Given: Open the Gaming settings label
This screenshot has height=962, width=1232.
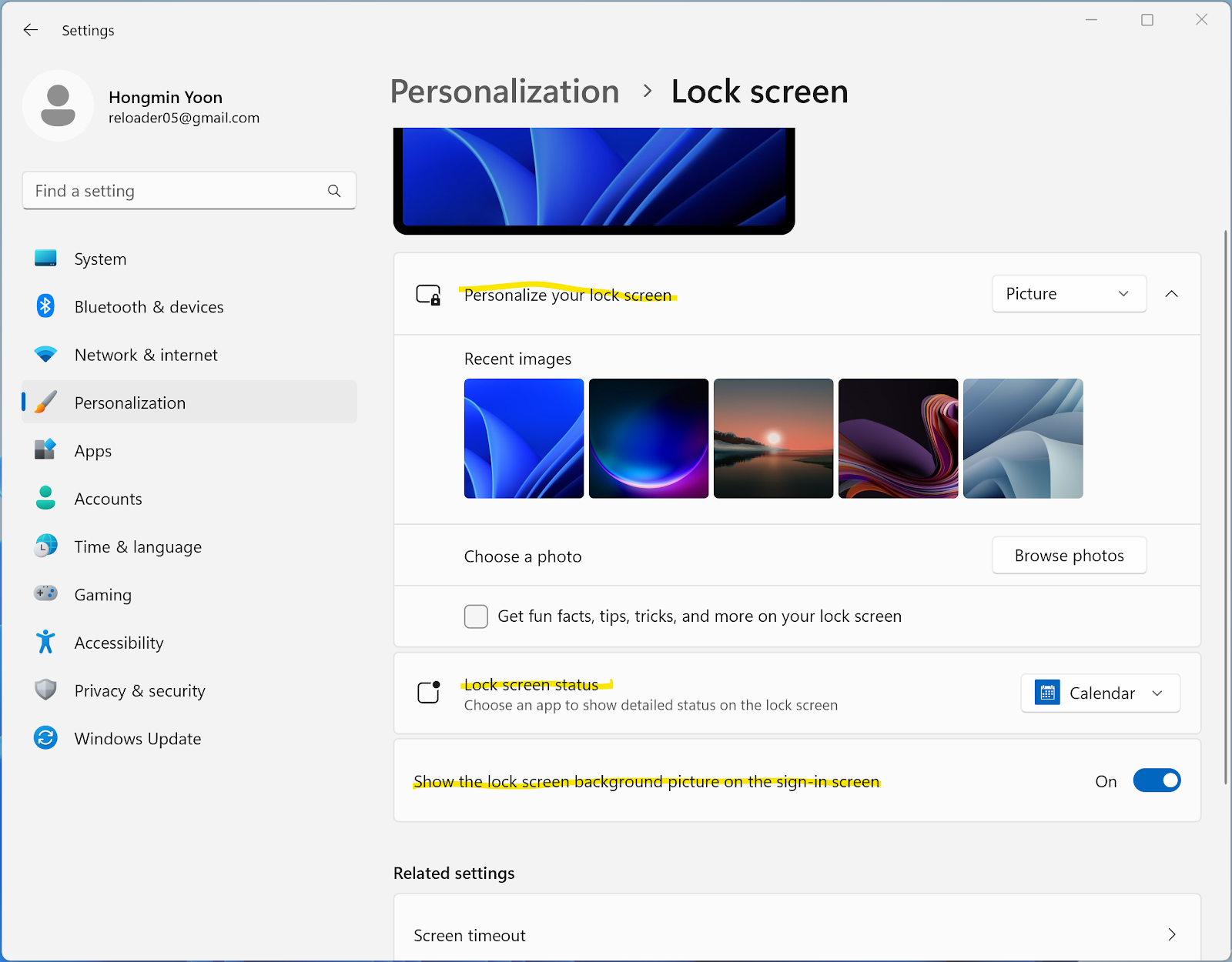Looking at the screenshot, I should 102,595.
